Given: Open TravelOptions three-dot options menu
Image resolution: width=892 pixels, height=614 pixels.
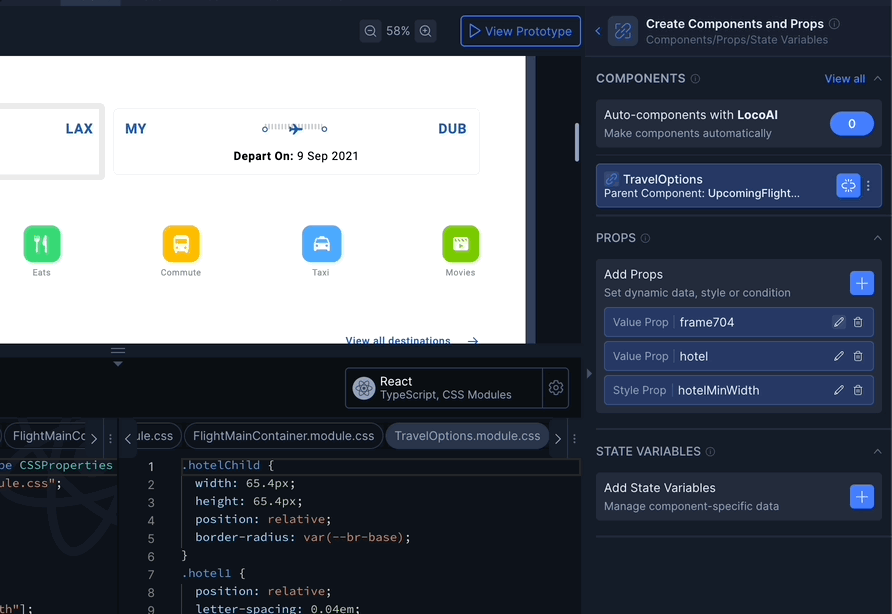Looking at the screenshot, I should (x=869, y=186).
